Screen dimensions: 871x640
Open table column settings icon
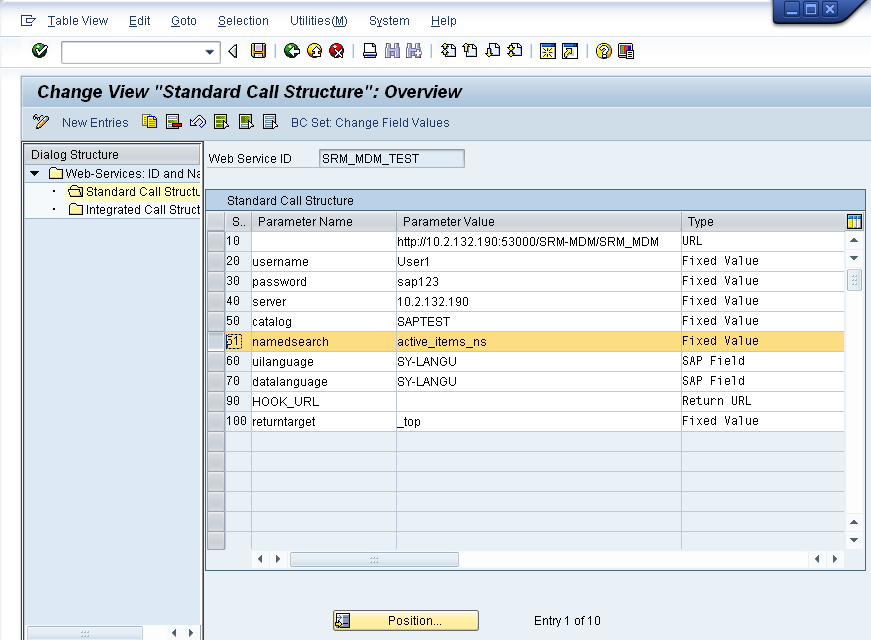coord(854,222)
